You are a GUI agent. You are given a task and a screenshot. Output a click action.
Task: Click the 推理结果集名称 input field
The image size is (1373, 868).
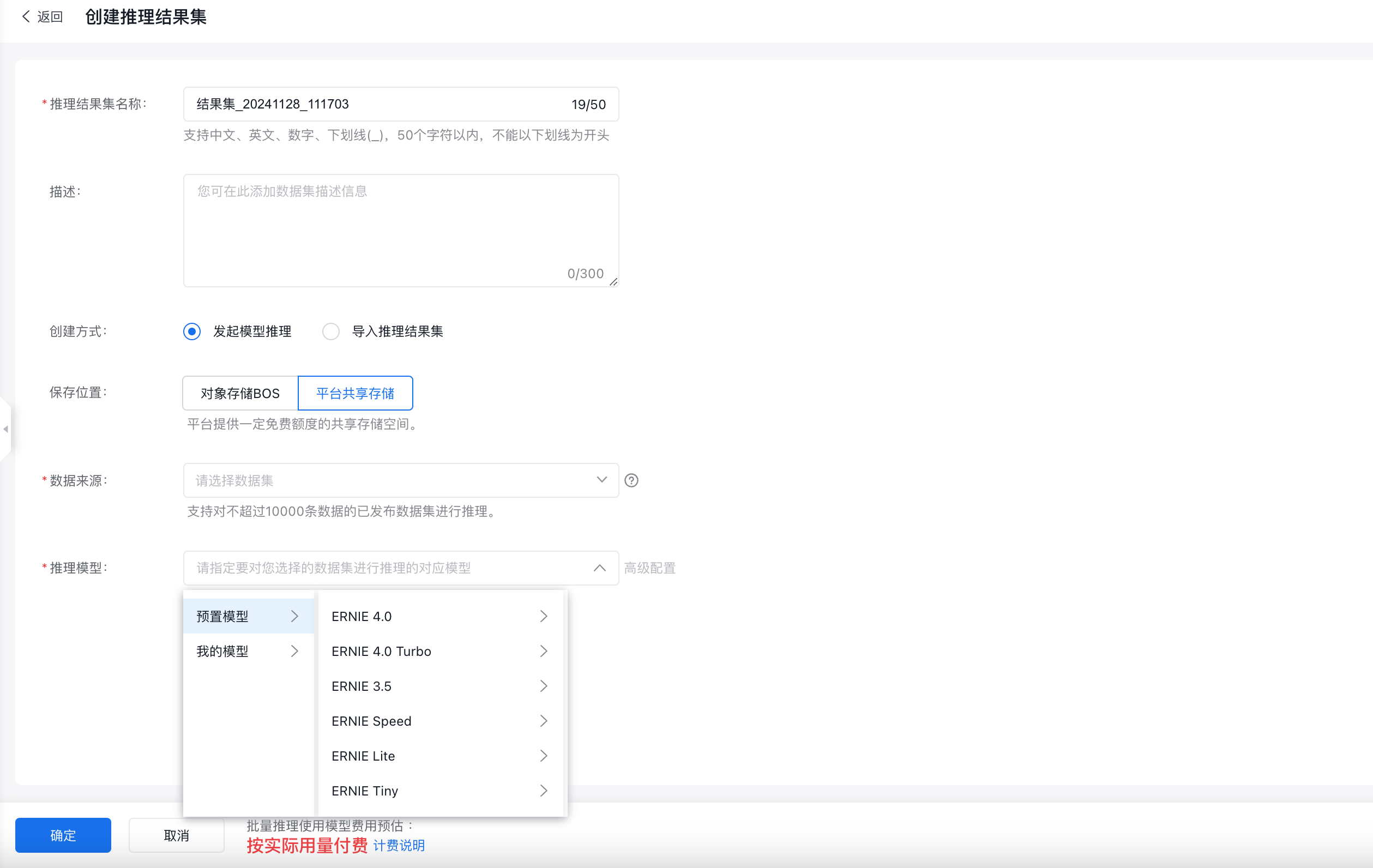[x=401, y=104]
